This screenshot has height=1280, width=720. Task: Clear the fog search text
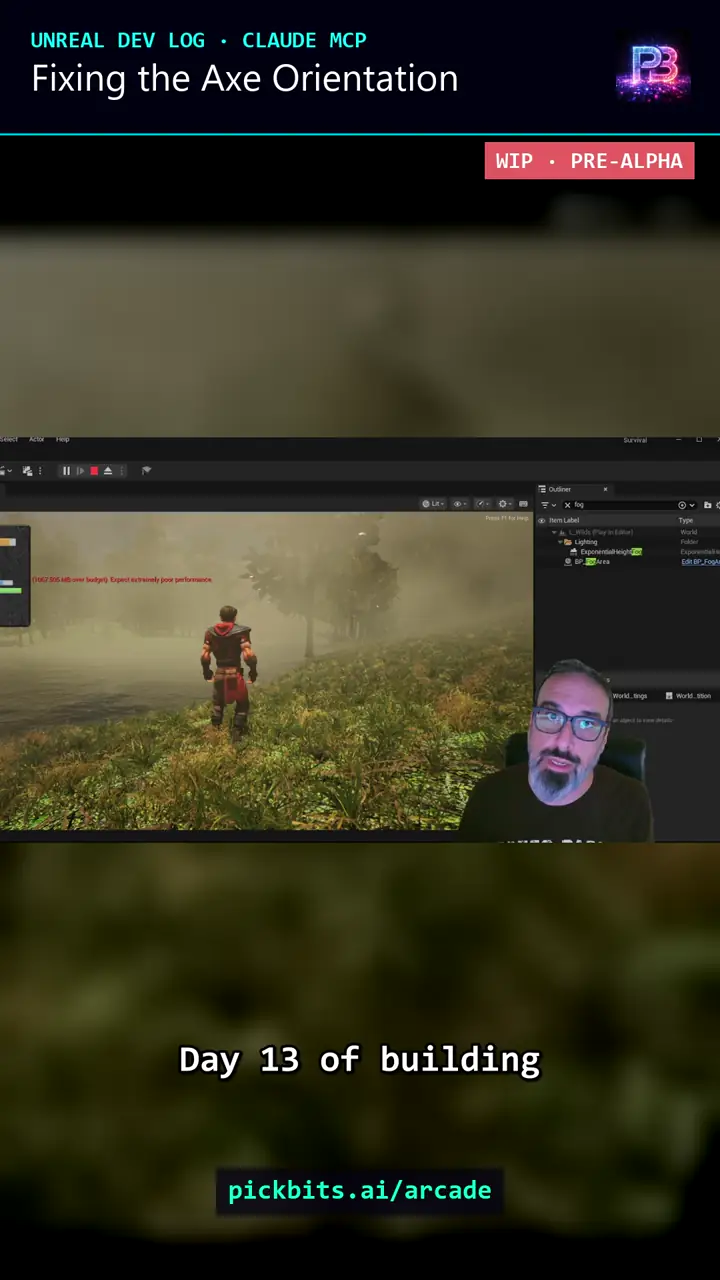point(567,505)
